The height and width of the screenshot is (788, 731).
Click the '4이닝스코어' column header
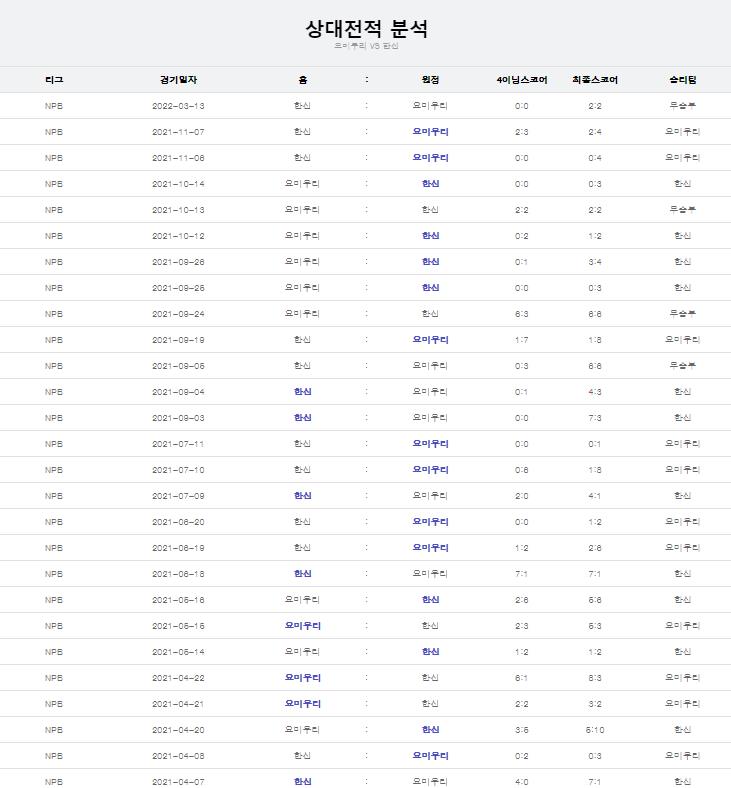click(x=521, y=80)
